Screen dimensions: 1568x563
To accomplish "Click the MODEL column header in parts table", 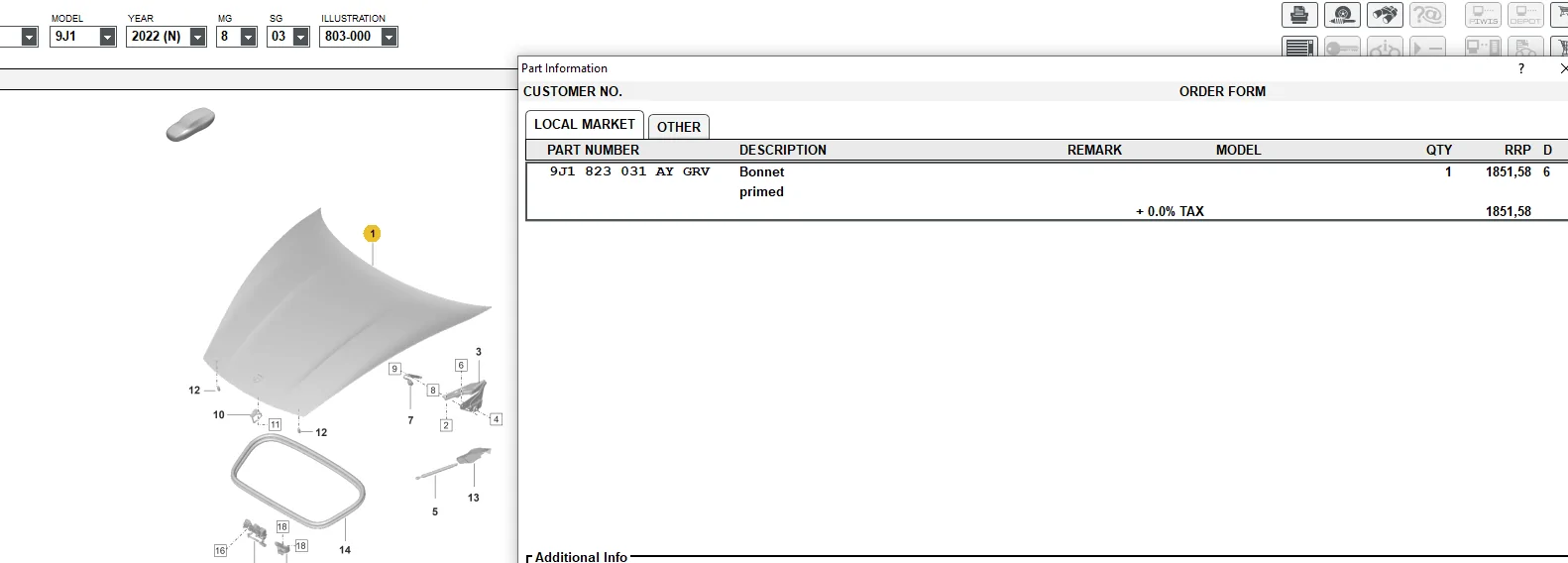I will [1239, 150].
